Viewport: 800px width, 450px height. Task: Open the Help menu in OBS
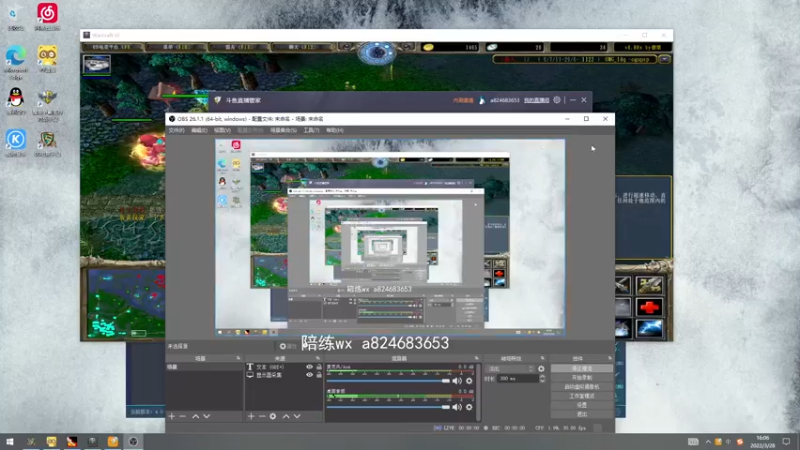point(335,131)
